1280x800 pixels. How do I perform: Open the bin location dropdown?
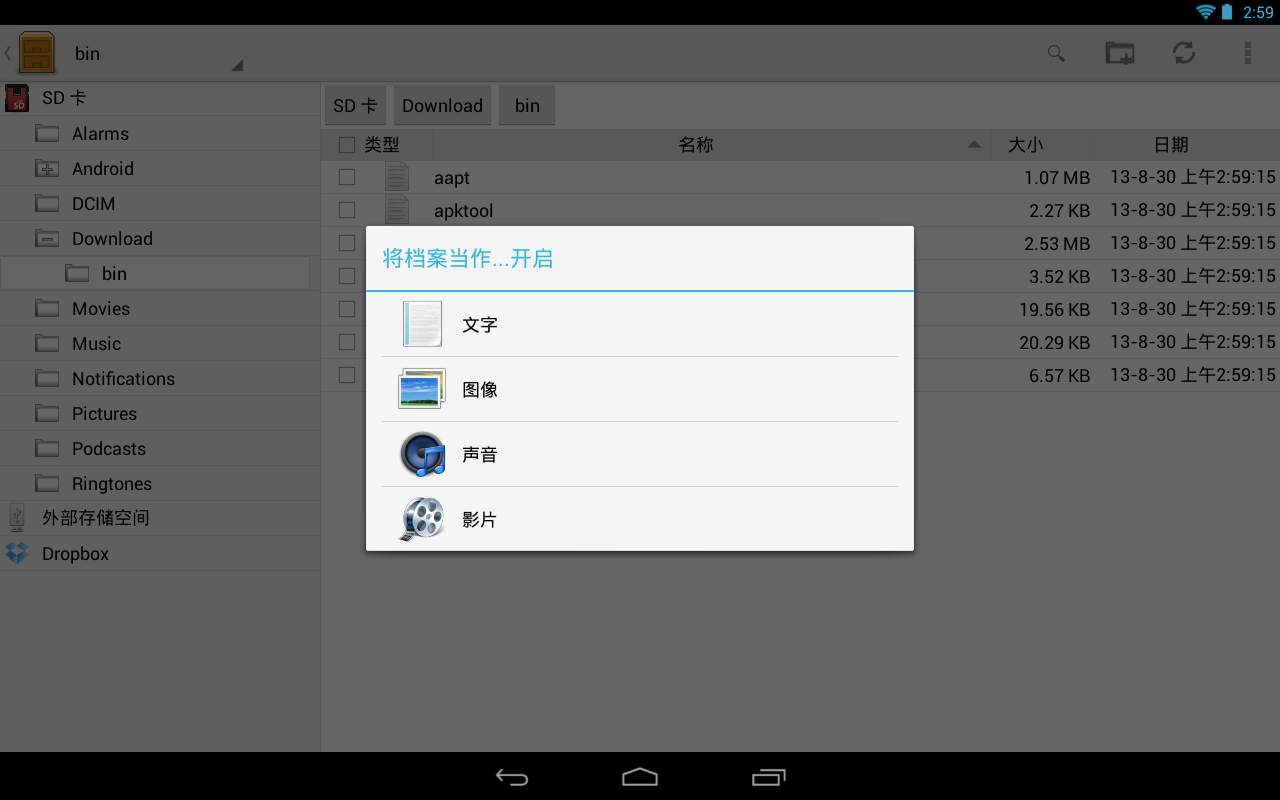(158, 54)
